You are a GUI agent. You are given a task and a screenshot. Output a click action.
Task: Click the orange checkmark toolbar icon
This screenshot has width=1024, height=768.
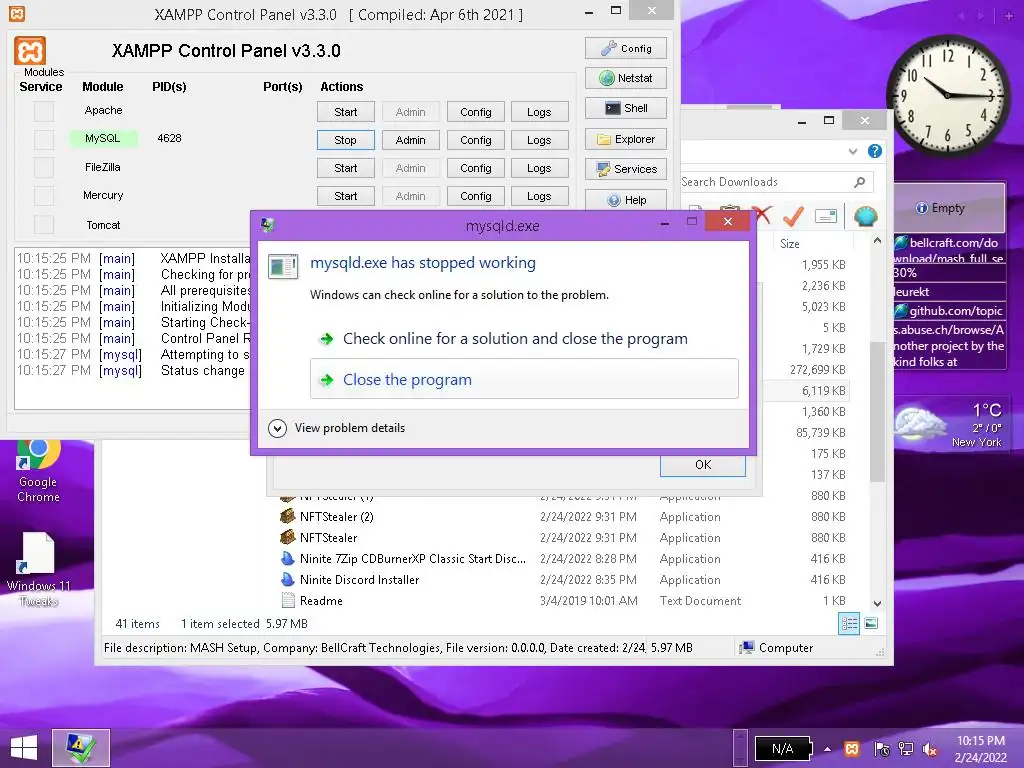[x=793, y=216]
